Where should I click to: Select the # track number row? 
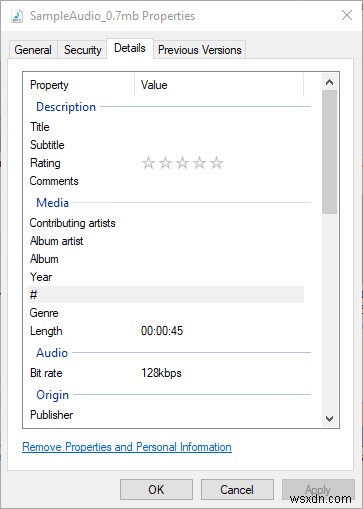[166, 295]
